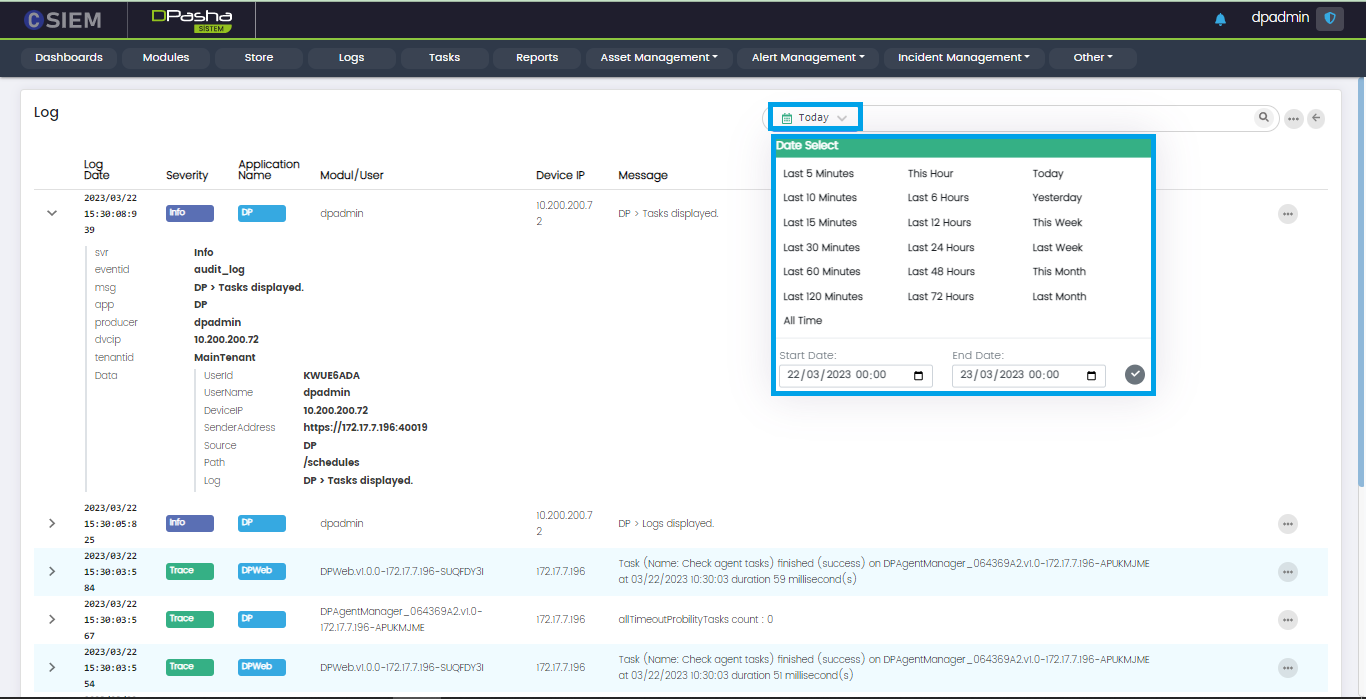Open the Asset Management dropdown menu
Image resolution: width=1366 pixels, height=699 pixels.
click(659, 58)
